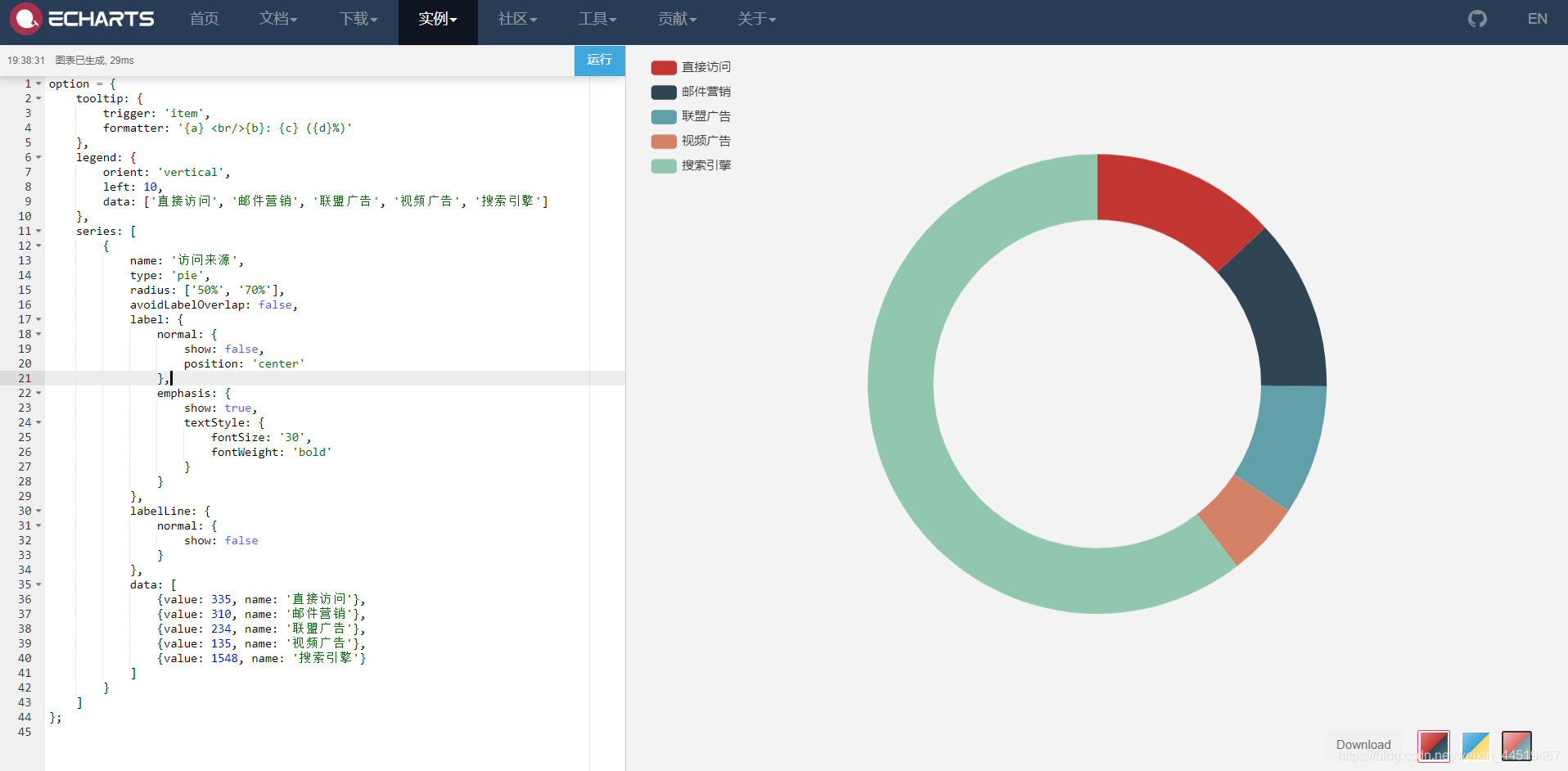Select the red default theme thumbnail
Screen dimensions: 1568x771
pos(1433,746)
